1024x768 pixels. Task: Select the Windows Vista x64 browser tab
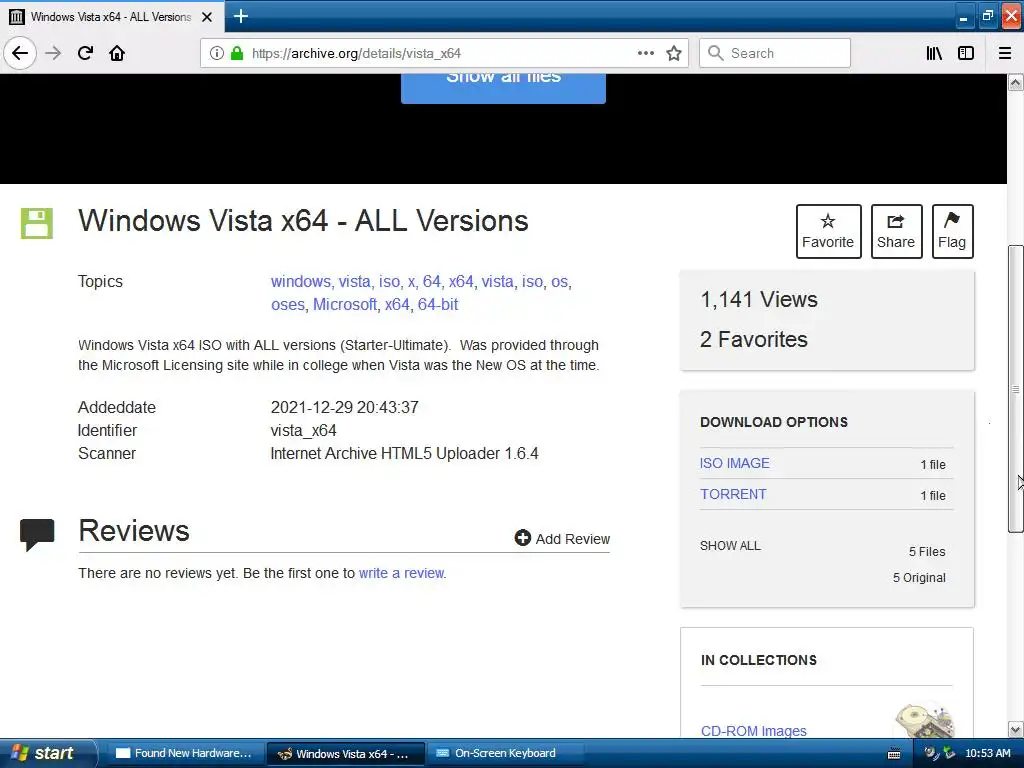112,16
